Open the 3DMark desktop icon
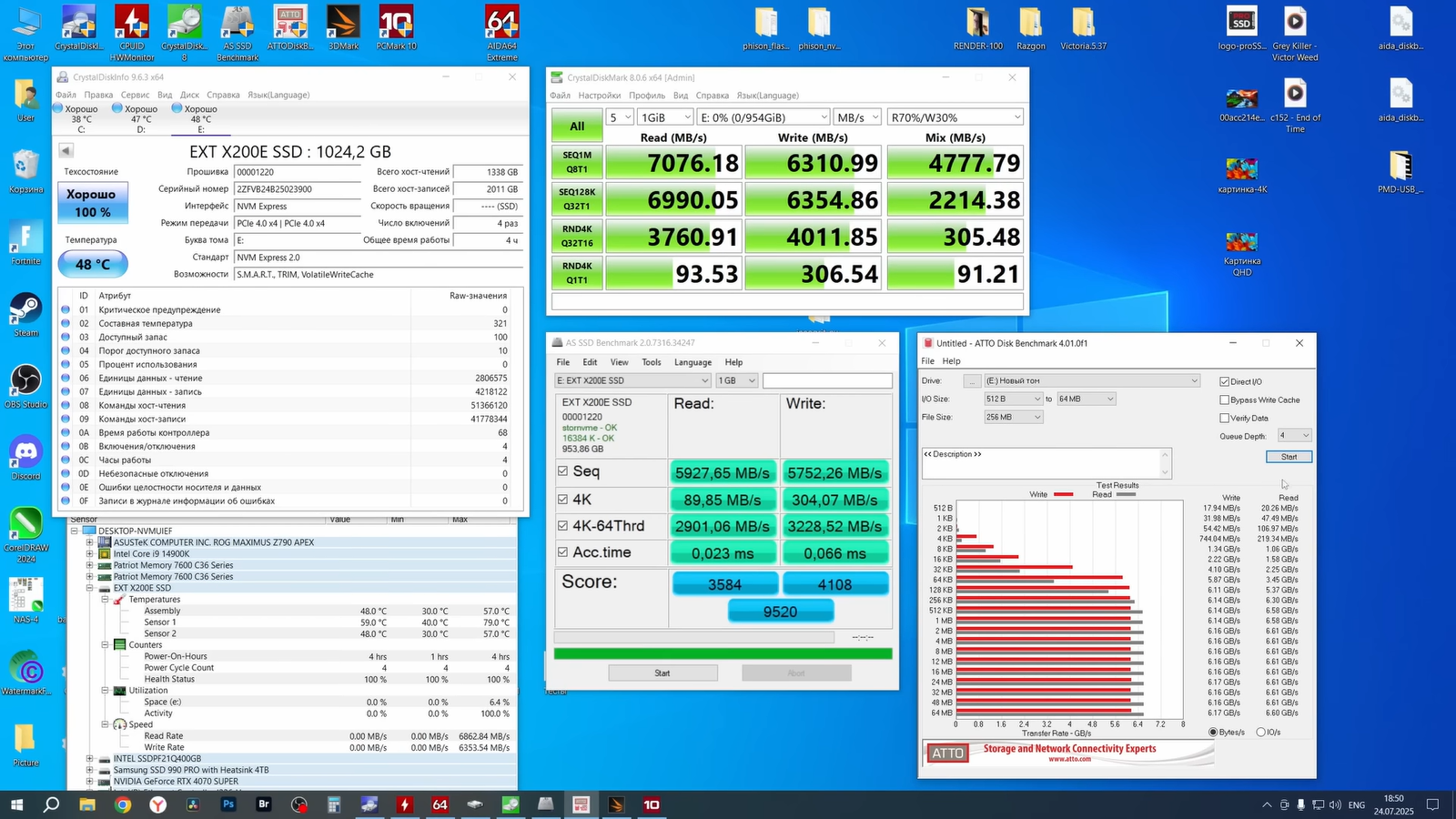The width and height of the screenshot is (1456, 819). (x=343, y=24)
